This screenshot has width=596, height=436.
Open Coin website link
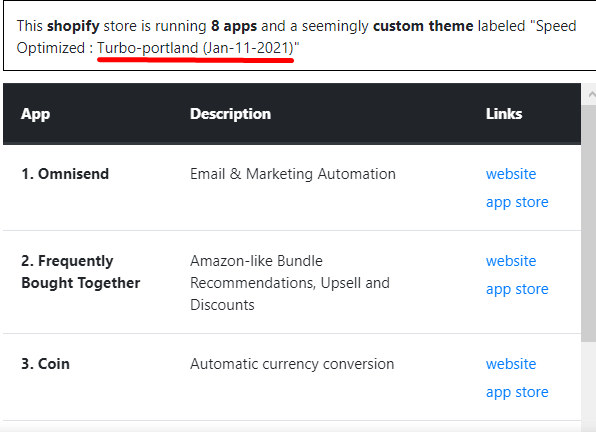click(x=511, y=364)
